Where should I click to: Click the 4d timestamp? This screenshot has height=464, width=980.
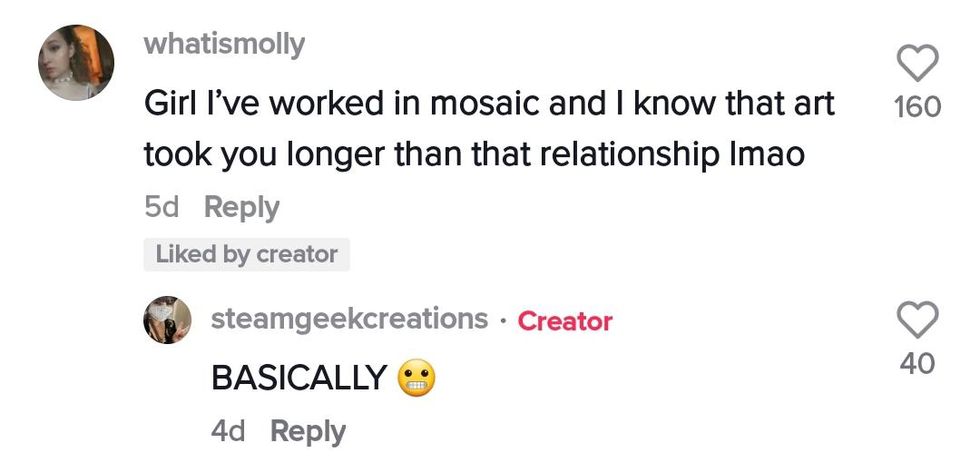tap(228, 431)
